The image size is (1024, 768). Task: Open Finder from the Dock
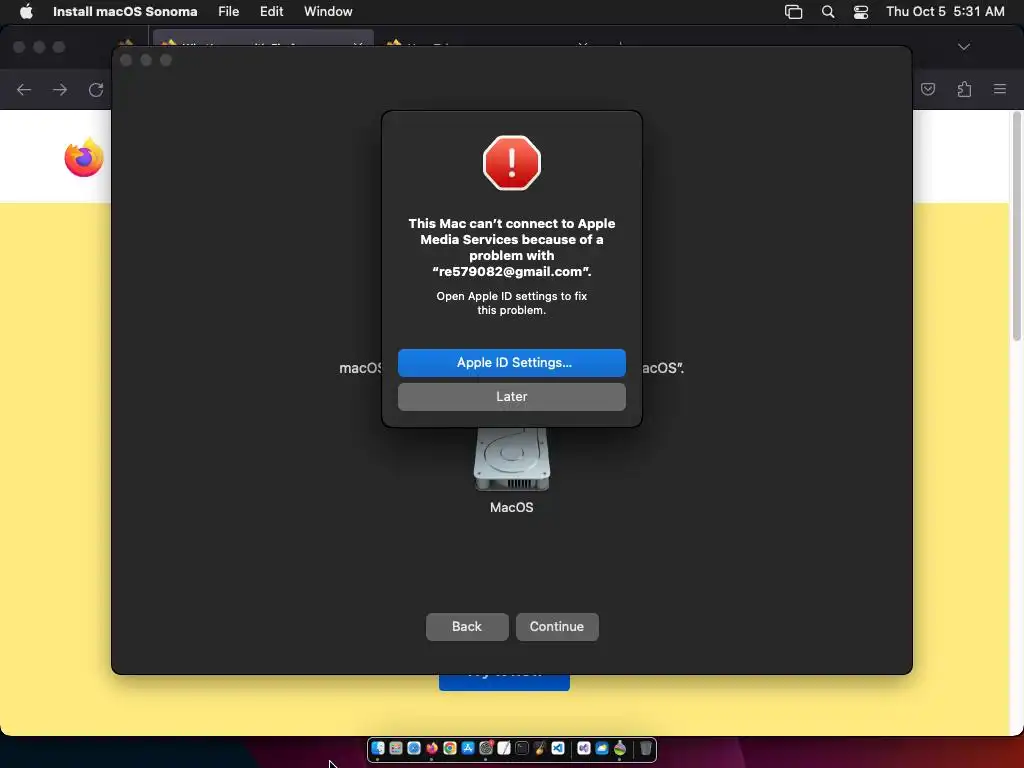(x=378, y=748)
